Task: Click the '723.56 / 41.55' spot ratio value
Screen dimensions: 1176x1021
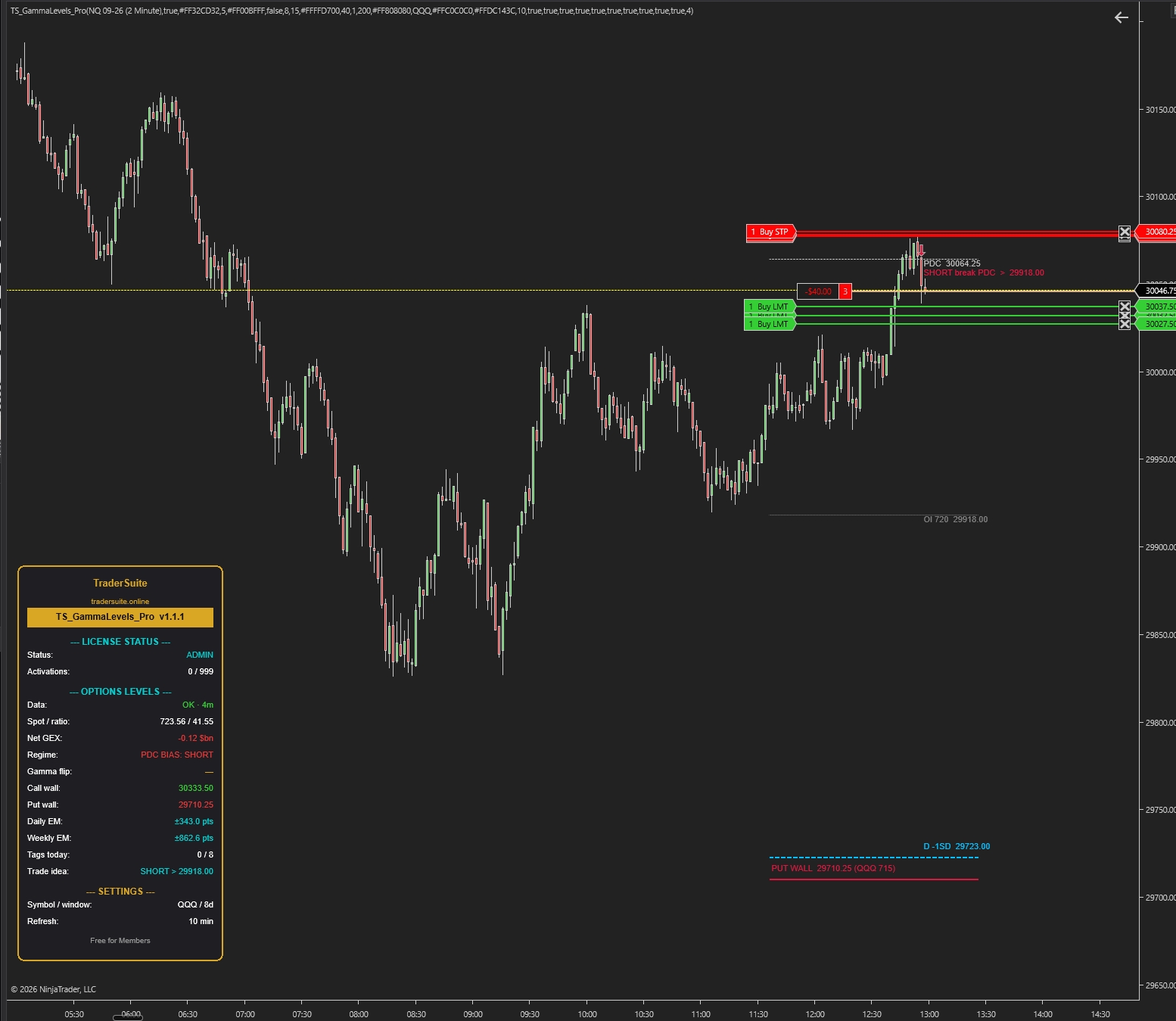Action: click(x=186, y=721)
